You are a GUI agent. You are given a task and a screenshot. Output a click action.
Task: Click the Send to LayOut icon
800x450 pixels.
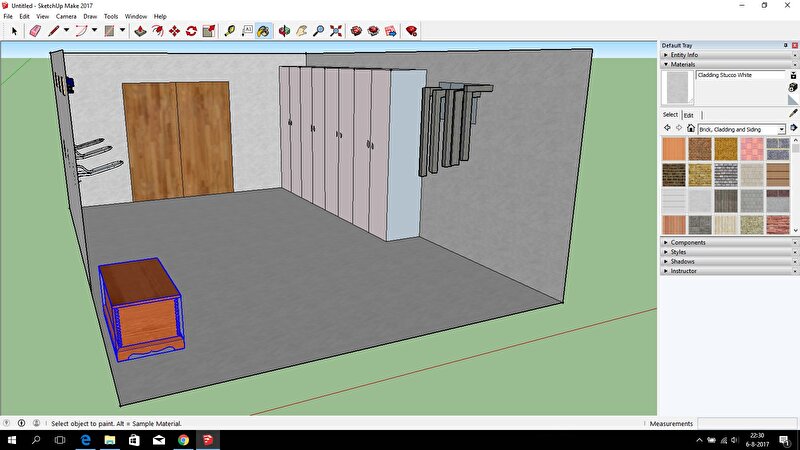(391, 31)
